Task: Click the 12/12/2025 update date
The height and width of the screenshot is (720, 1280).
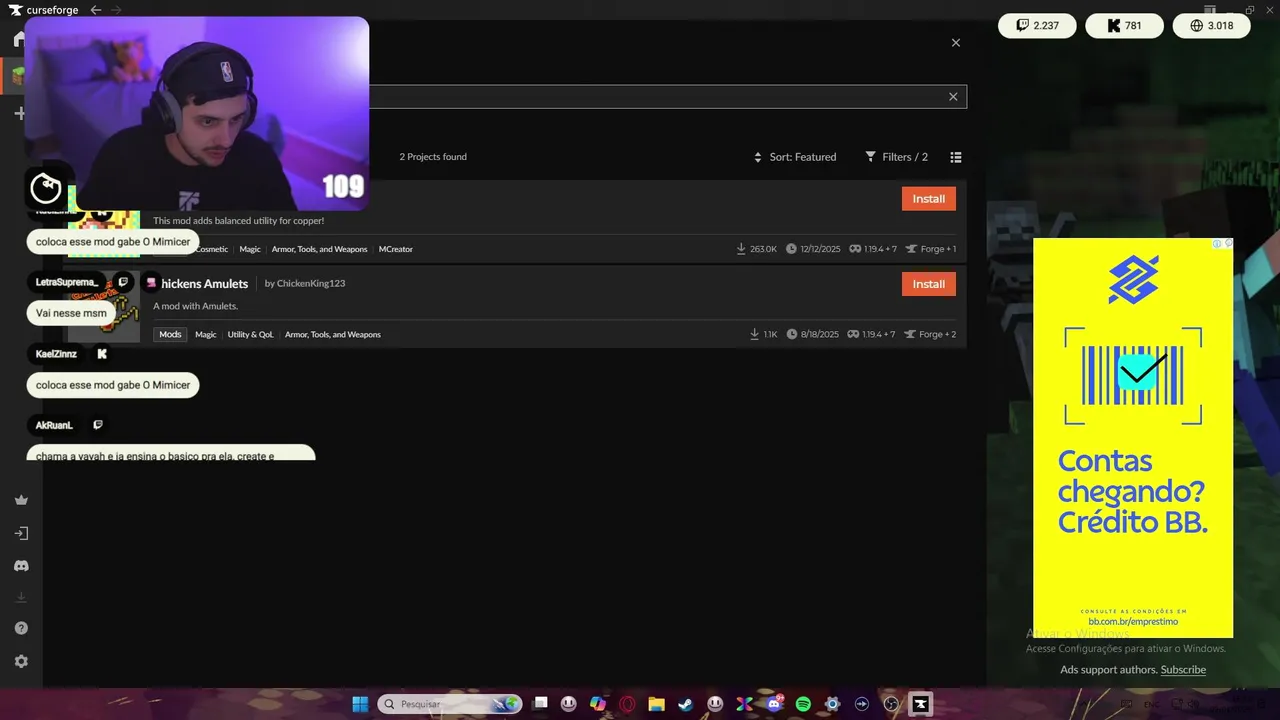Action: [813, 249]
